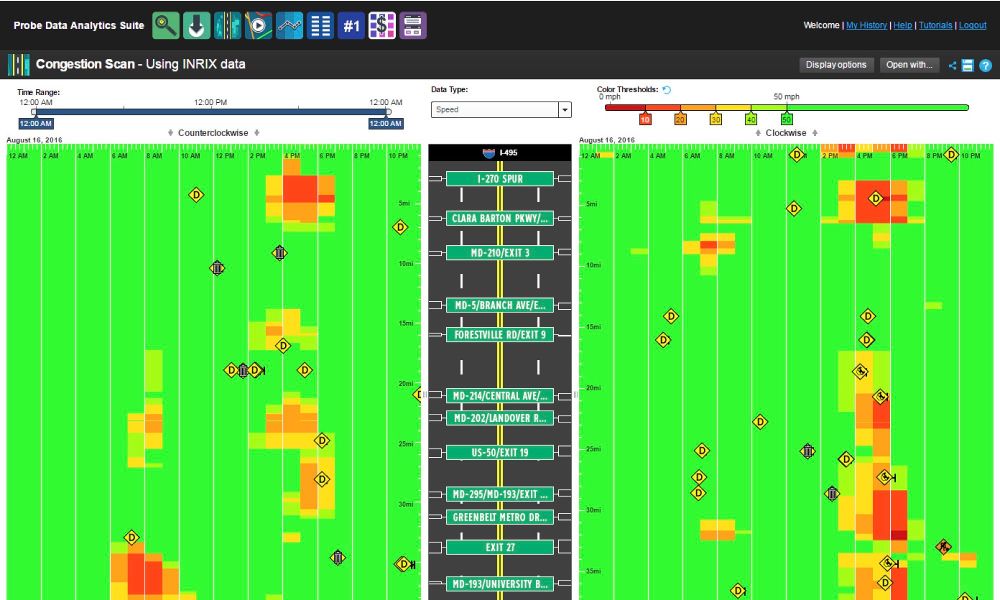1000x600 pixels.
Task: Toggle the Clockwise direction display
Action: point(785,131)
